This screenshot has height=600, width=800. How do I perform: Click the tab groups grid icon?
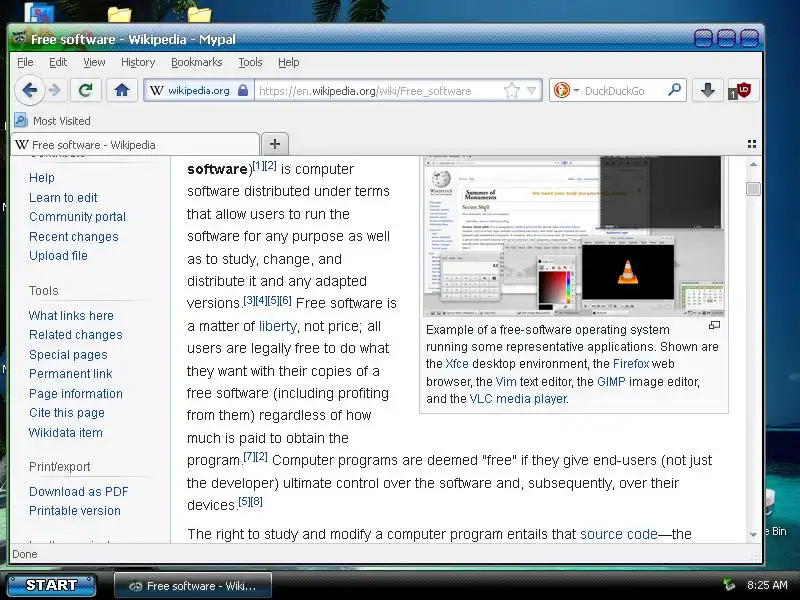[x=752, y=144]
